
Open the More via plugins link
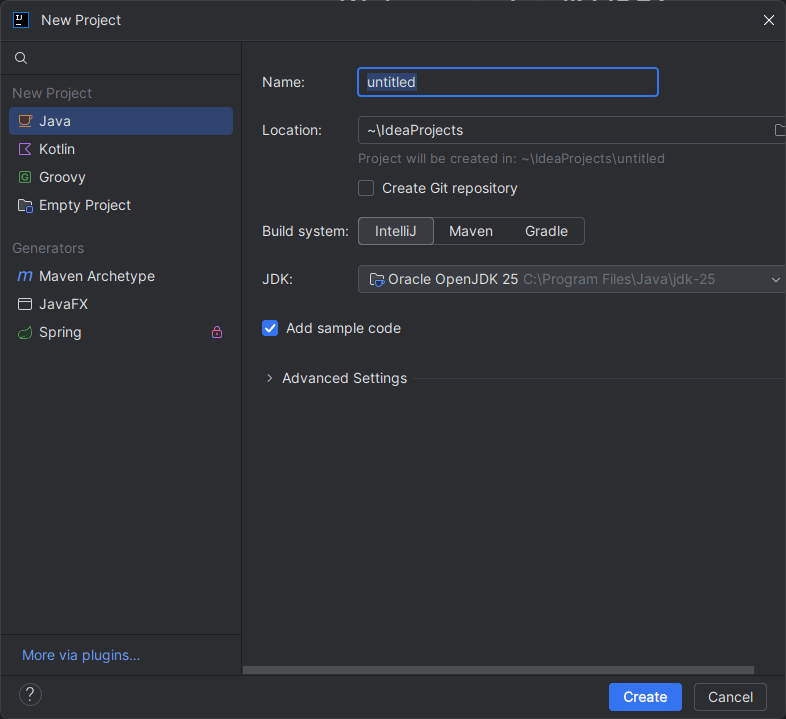pyautogui.click(x=81, y=655)
